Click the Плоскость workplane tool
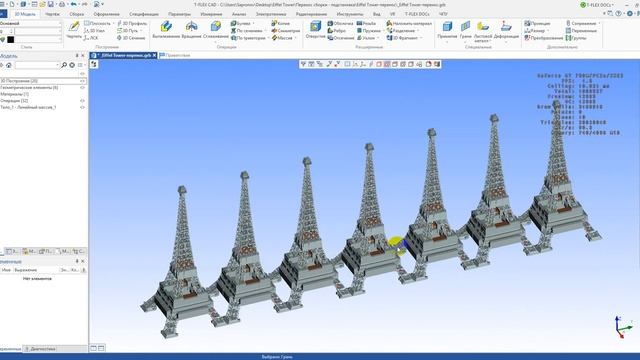Viewport: 640px width, 360px height. tap(97, 24)
